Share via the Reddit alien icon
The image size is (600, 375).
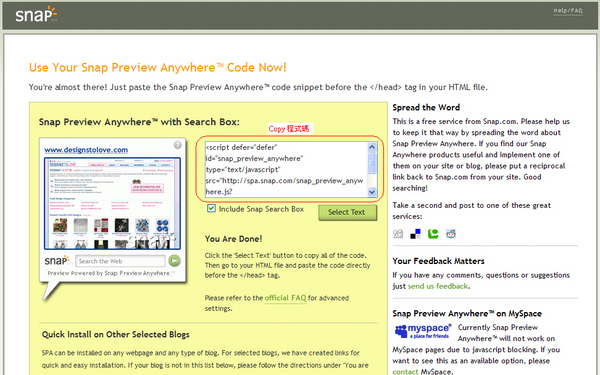coord(451,233)
